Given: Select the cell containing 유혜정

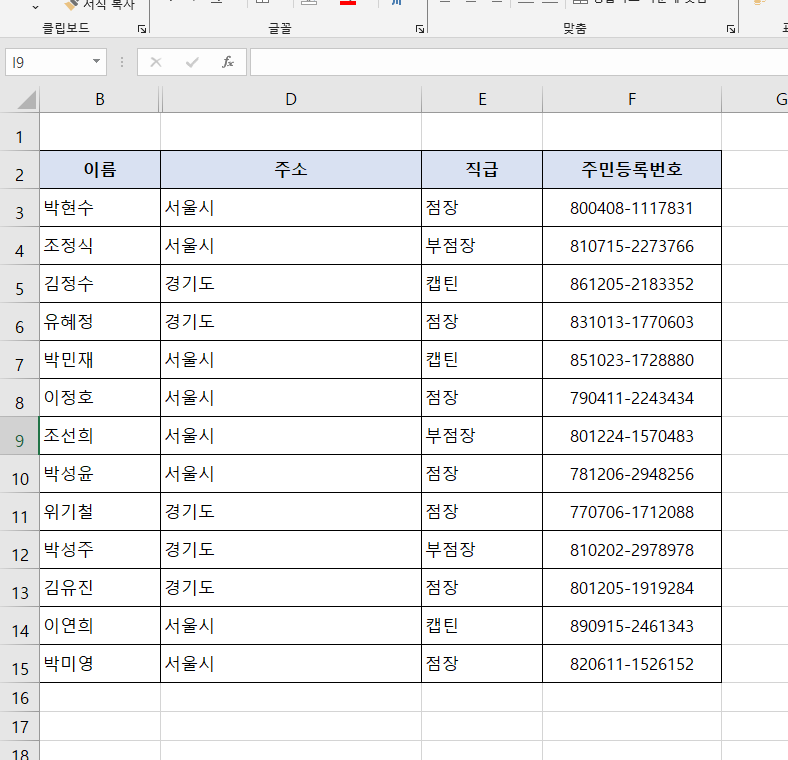Looking at the screenshot, I should [x=100, y=322].
